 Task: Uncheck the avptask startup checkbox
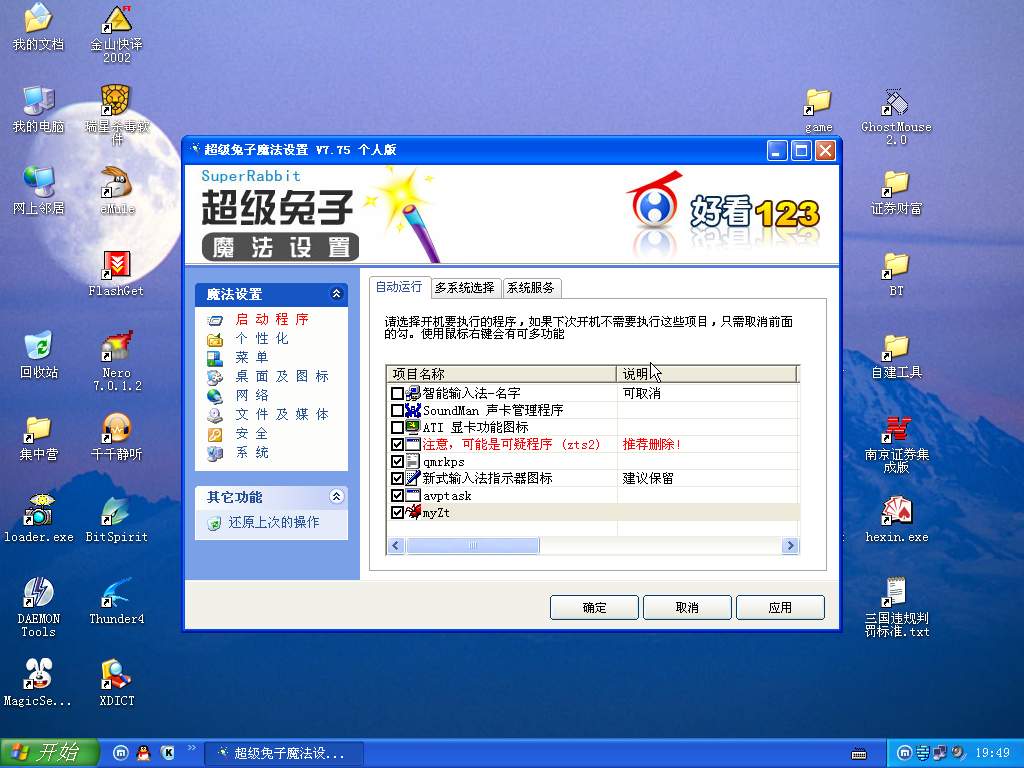396,496
